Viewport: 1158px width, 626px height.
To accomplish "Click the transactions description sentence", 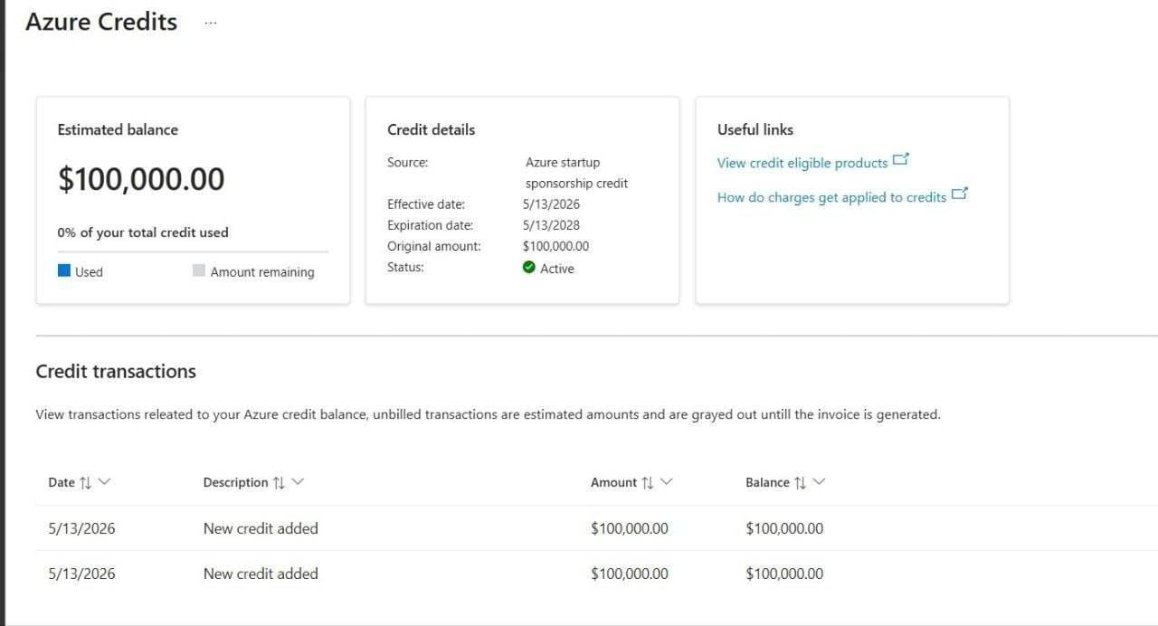I will point(488,415).
